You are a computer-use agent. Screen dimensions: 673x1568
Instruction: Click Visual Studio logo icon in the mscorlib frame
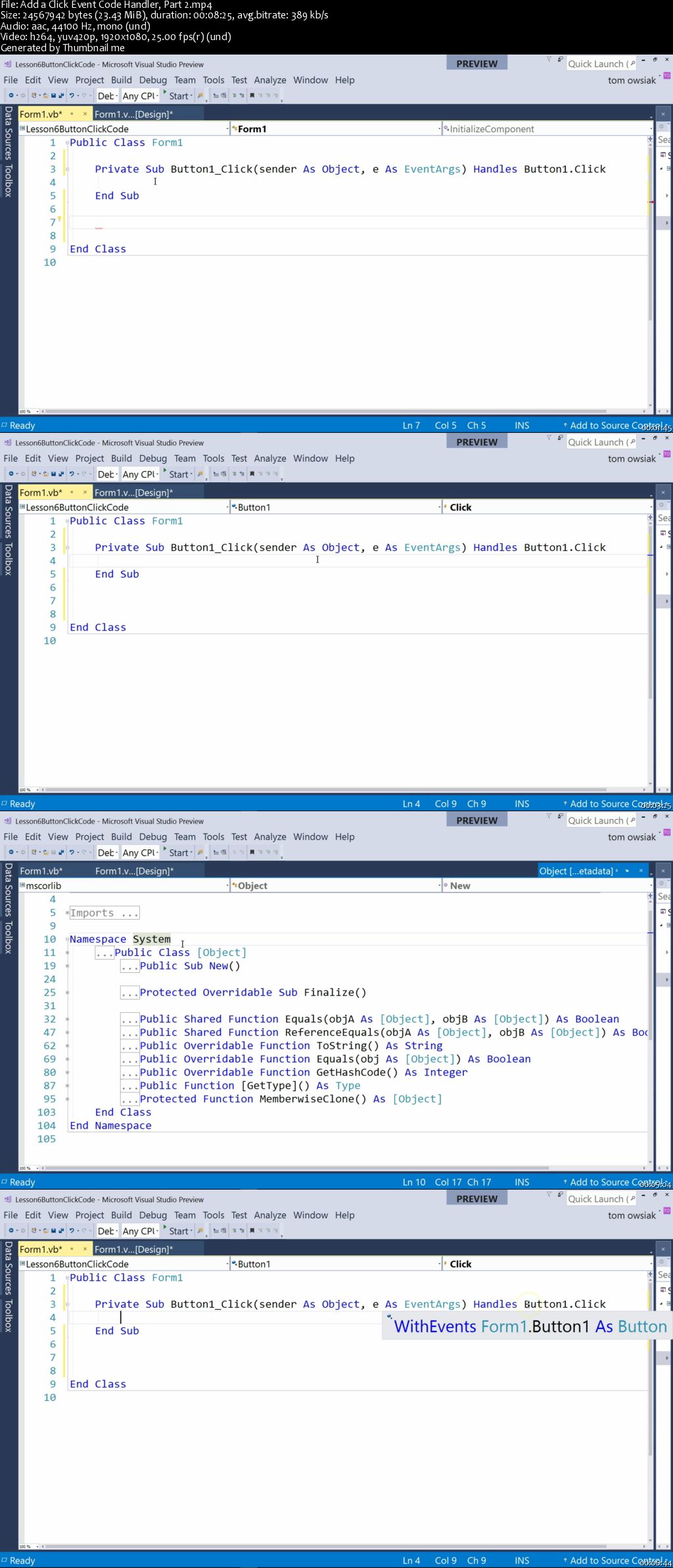pos(8,821)
